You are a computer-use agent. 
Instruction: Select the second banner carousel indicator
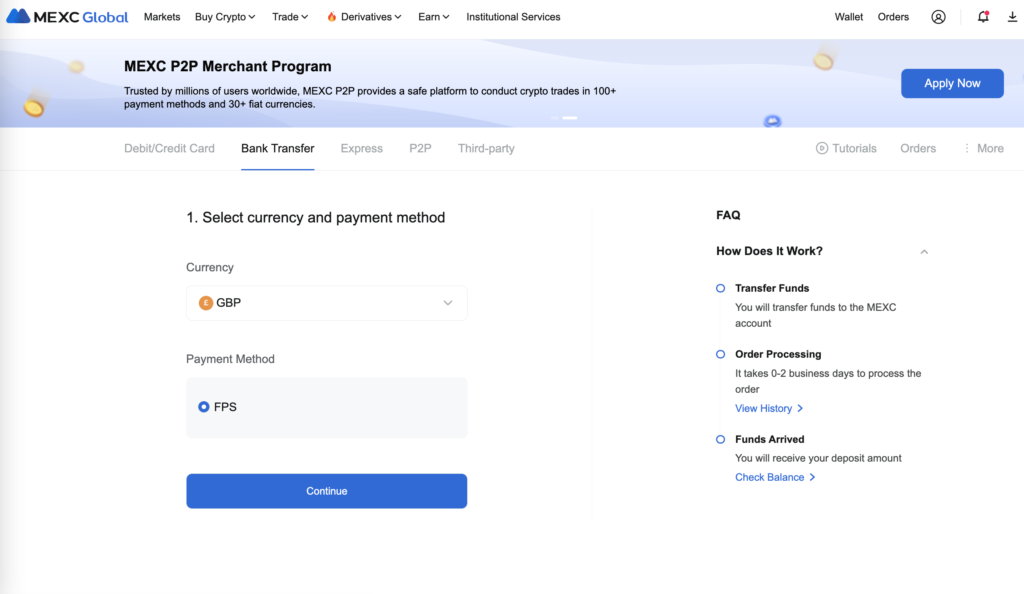click(569, 118)
